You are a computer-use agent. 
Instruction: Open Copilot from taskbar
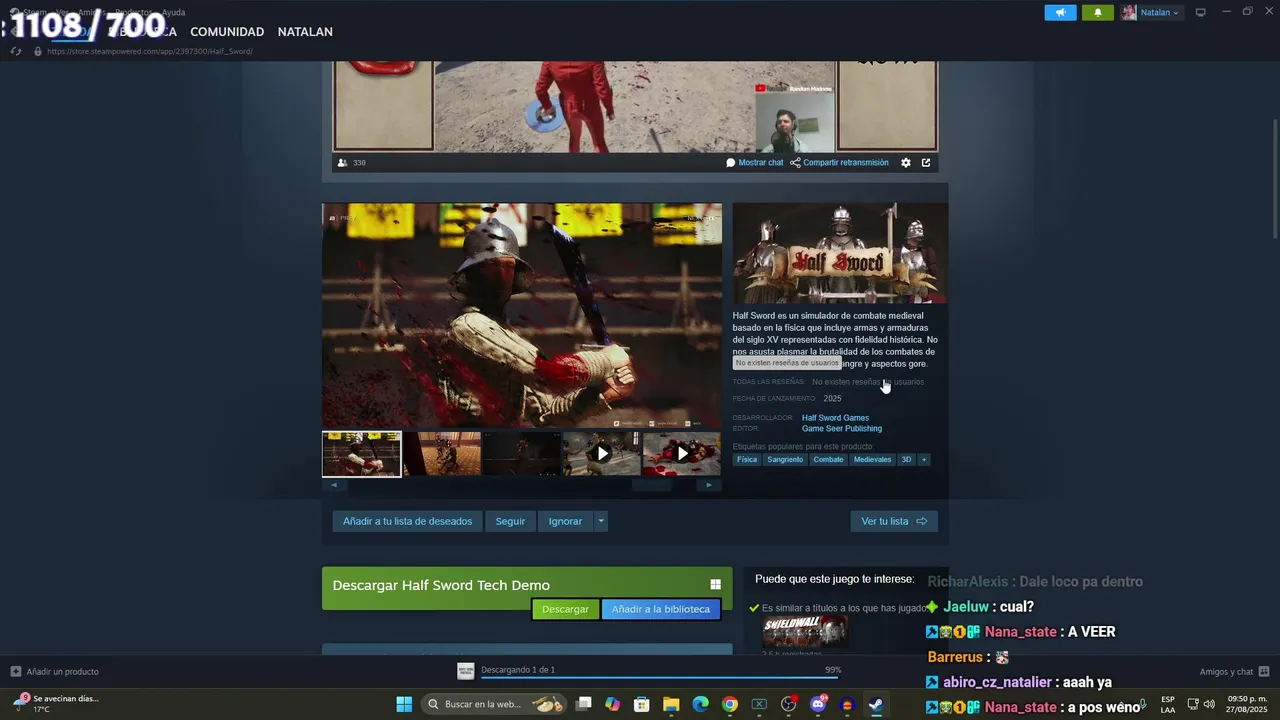click(612, 704)
